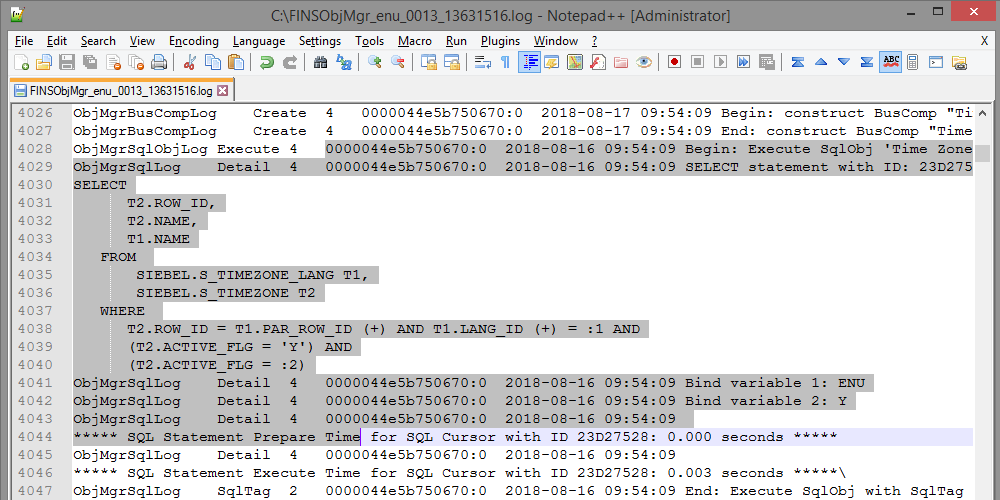This screenshot has width=1000, height=500.
Task: Select the FINSObjMgr_enu_0013_13631516.log tab
Action: coord(113,90)
